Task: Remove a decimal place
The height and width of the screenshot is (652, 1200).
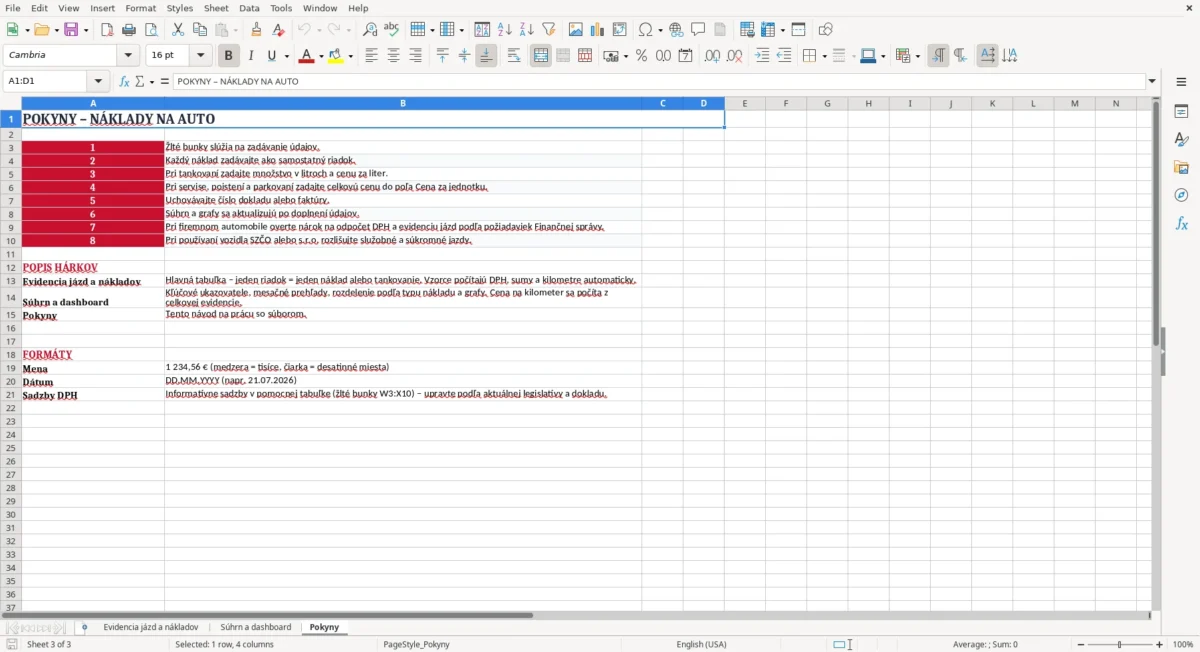Action: click(735, 56)
